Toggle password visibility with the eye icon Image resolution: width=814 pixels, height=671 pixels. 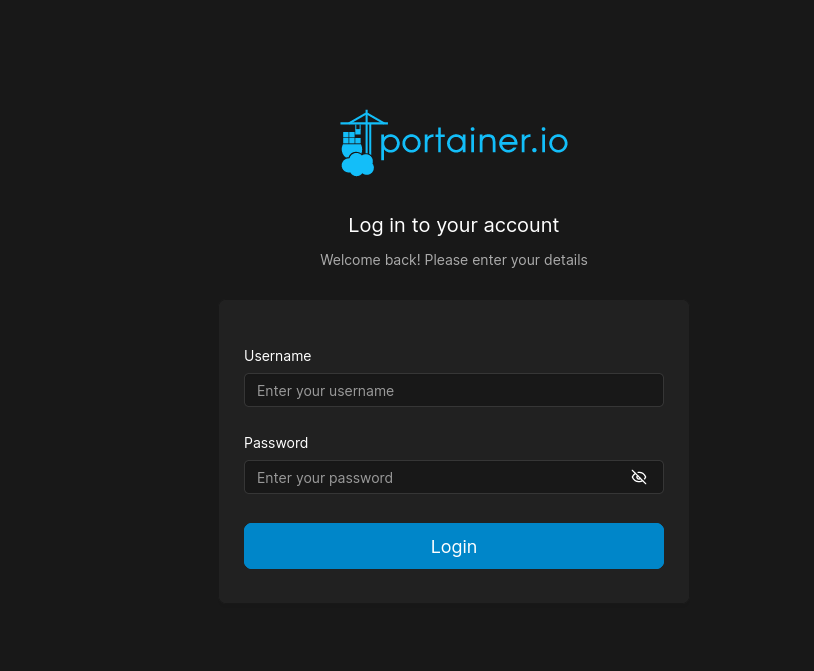click(x=639, y=477)
